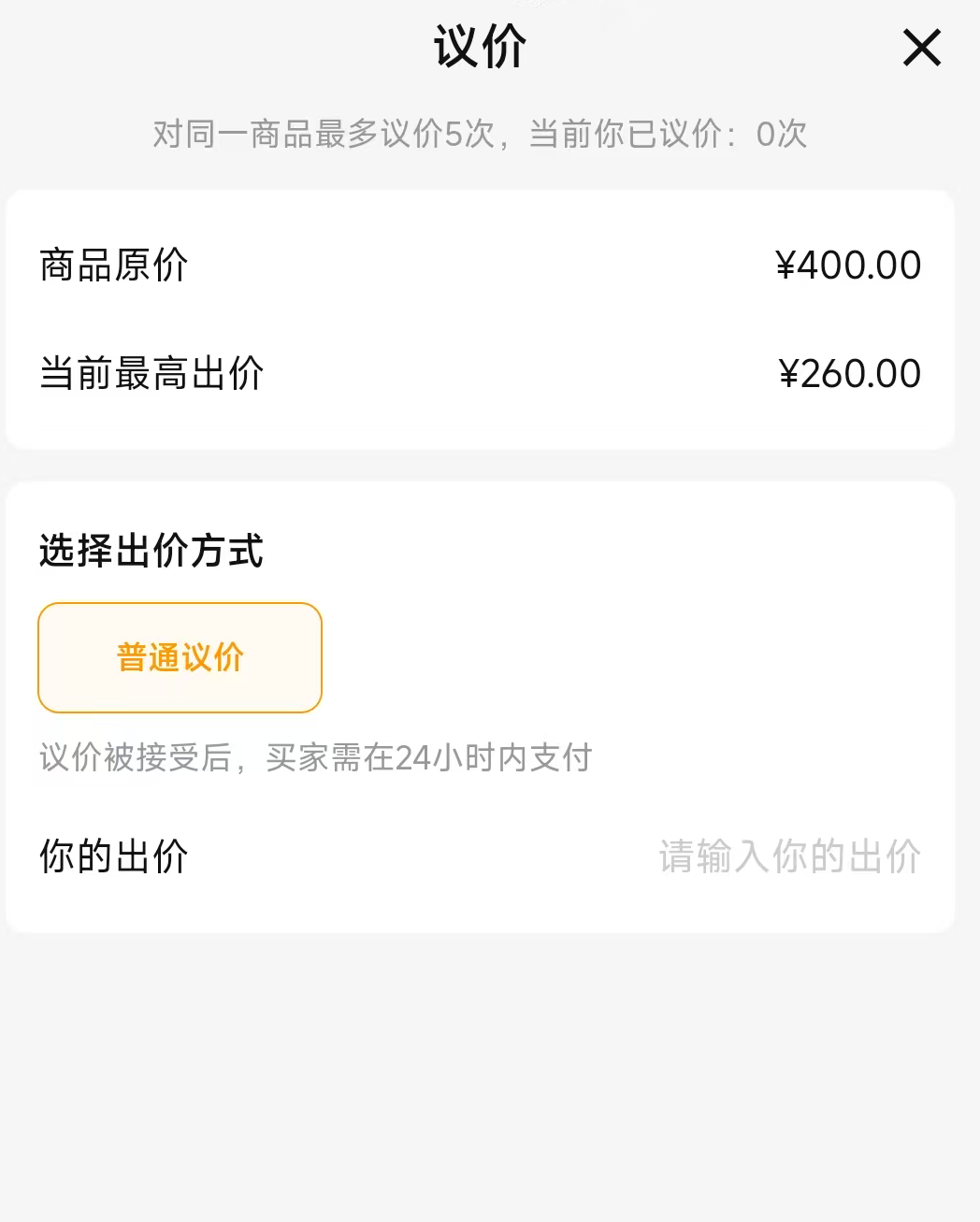Click the 当前最高出价 label
The image size is (980, 1222).
pos(151,374)
